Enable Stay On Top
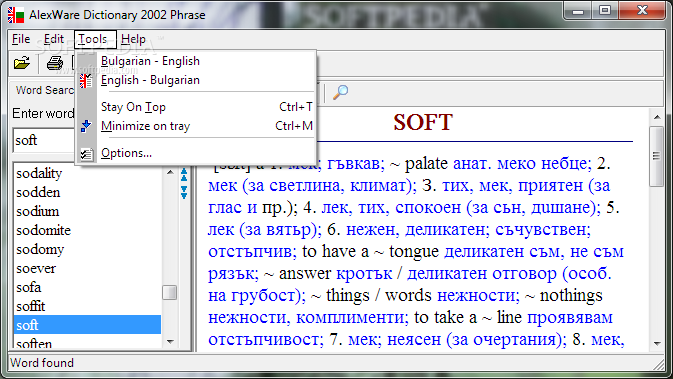673x379 pixels. click(195, 107)
